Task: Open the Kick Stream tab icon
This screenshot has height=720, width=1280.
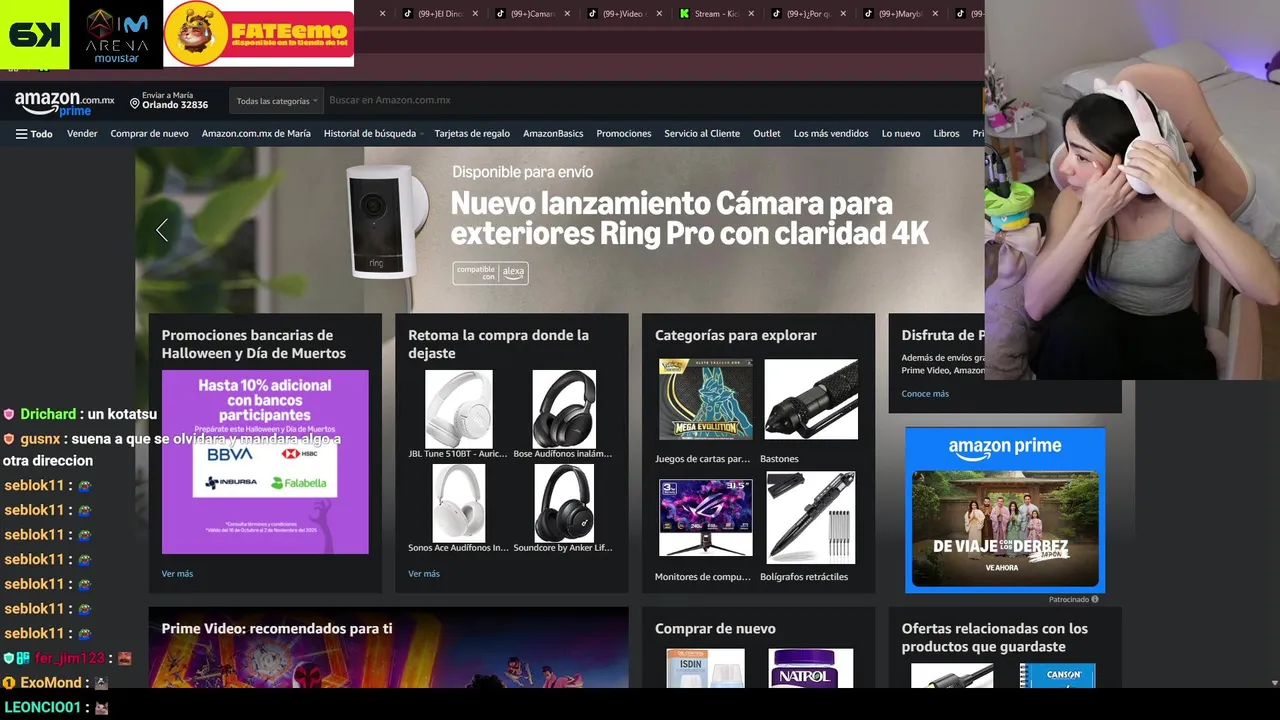Action: point(684,14)
